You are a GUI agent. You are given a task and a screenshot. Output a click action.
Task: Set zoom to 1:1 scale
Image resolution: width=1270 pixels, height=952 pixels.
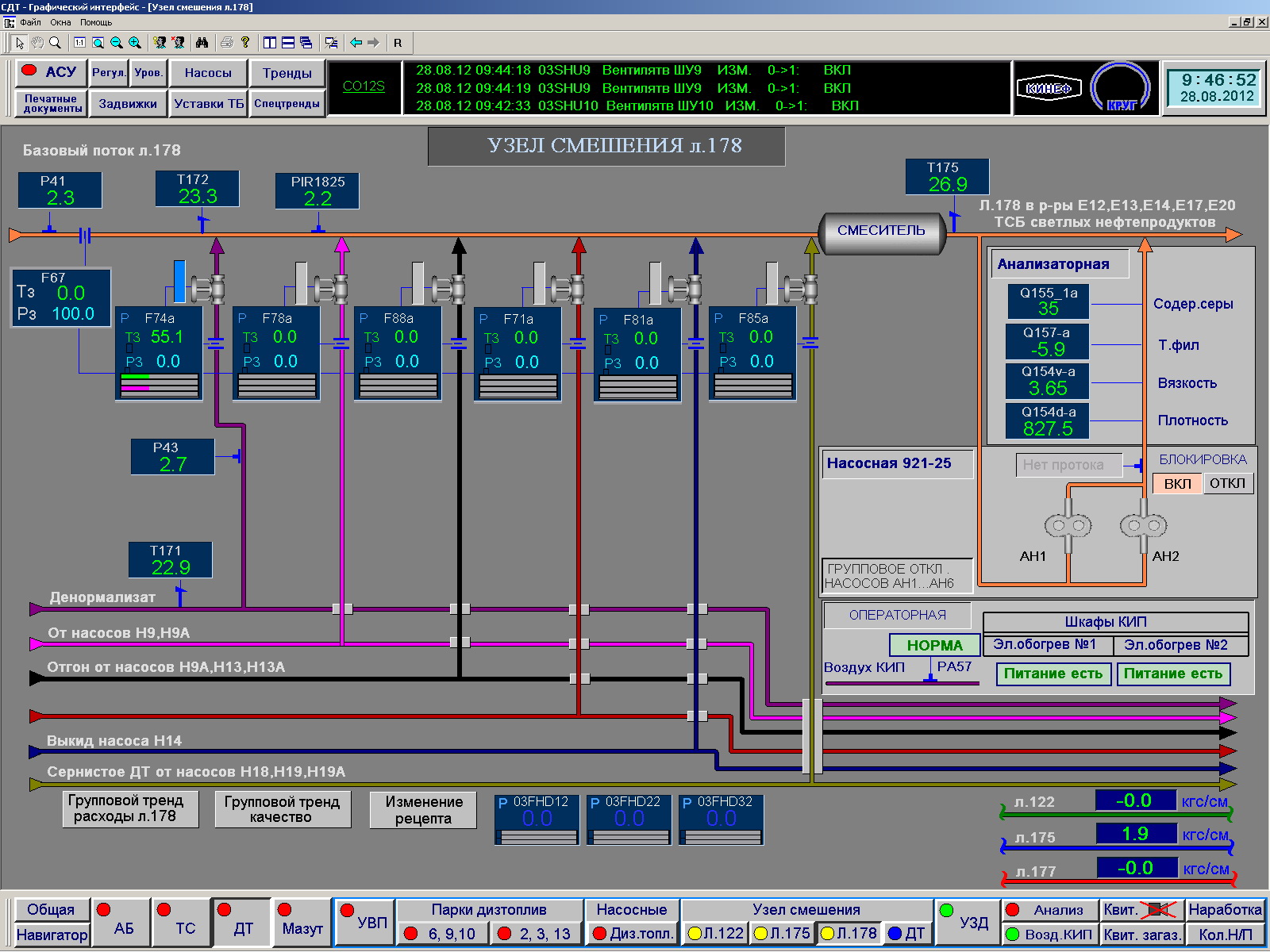[x=79, y=43]
